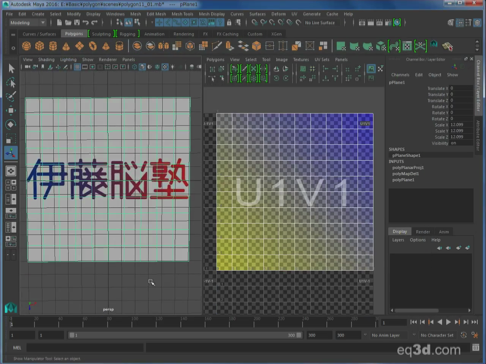Click the play forwards button
The width and height of the screenshot is (486, 364).
(x=448, y=322)
